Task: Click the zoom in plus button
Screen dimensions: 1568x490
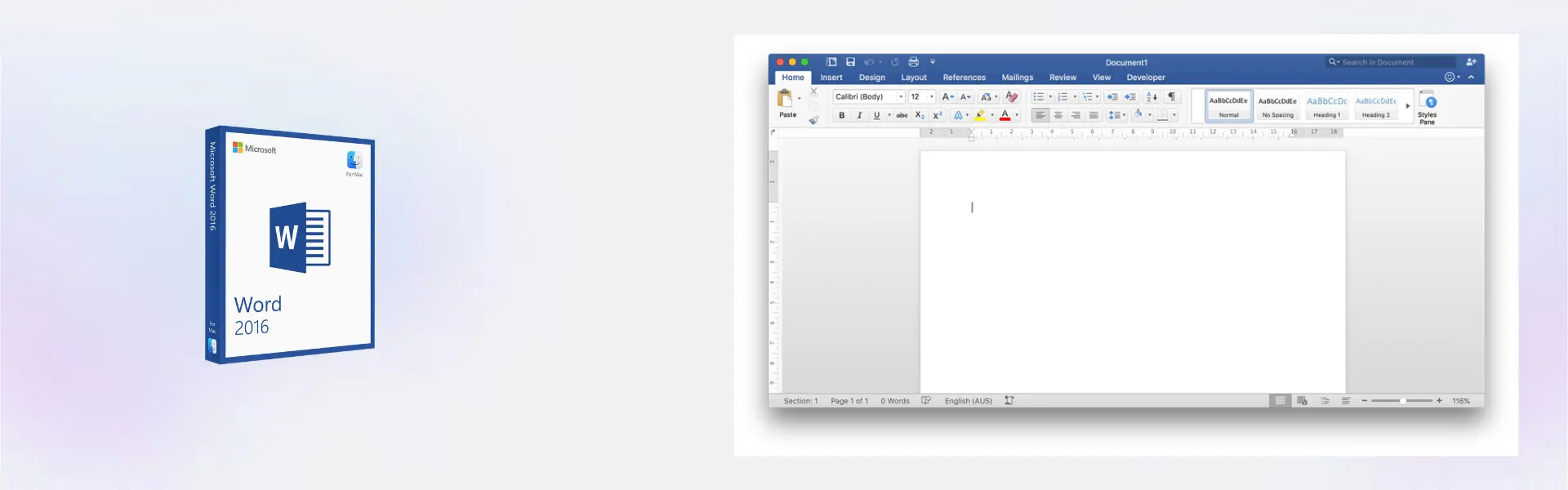Action: click(x=1439, y=400)
